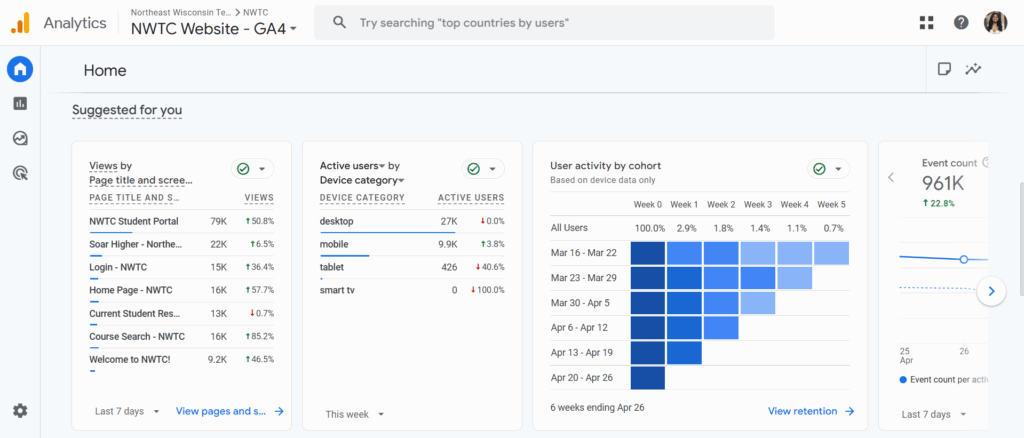Open the status dropdown on Active users card
Image resolution: width=1024 pixels, height=438 pixels.
483,169
